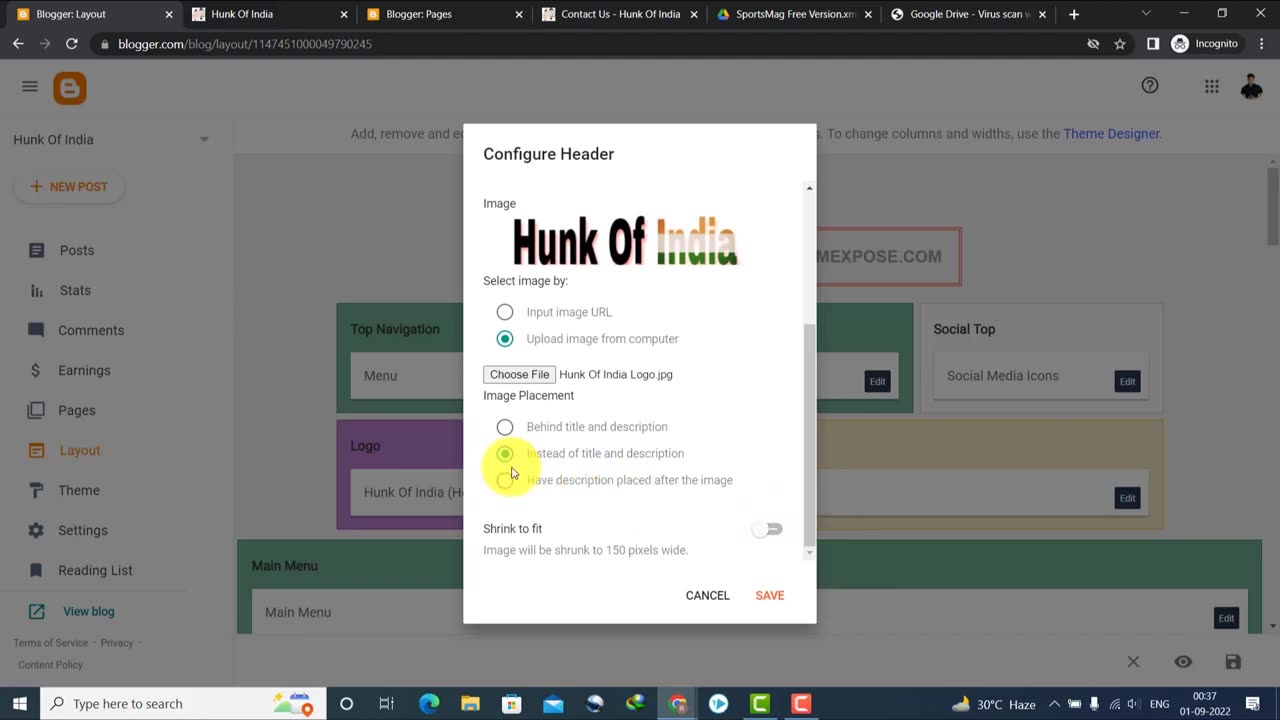Image resolution: width=1280 pixels, height=720 pixels.
Task: Open the Privacy link
Action: pyautogui.click(x=116, y=643)
